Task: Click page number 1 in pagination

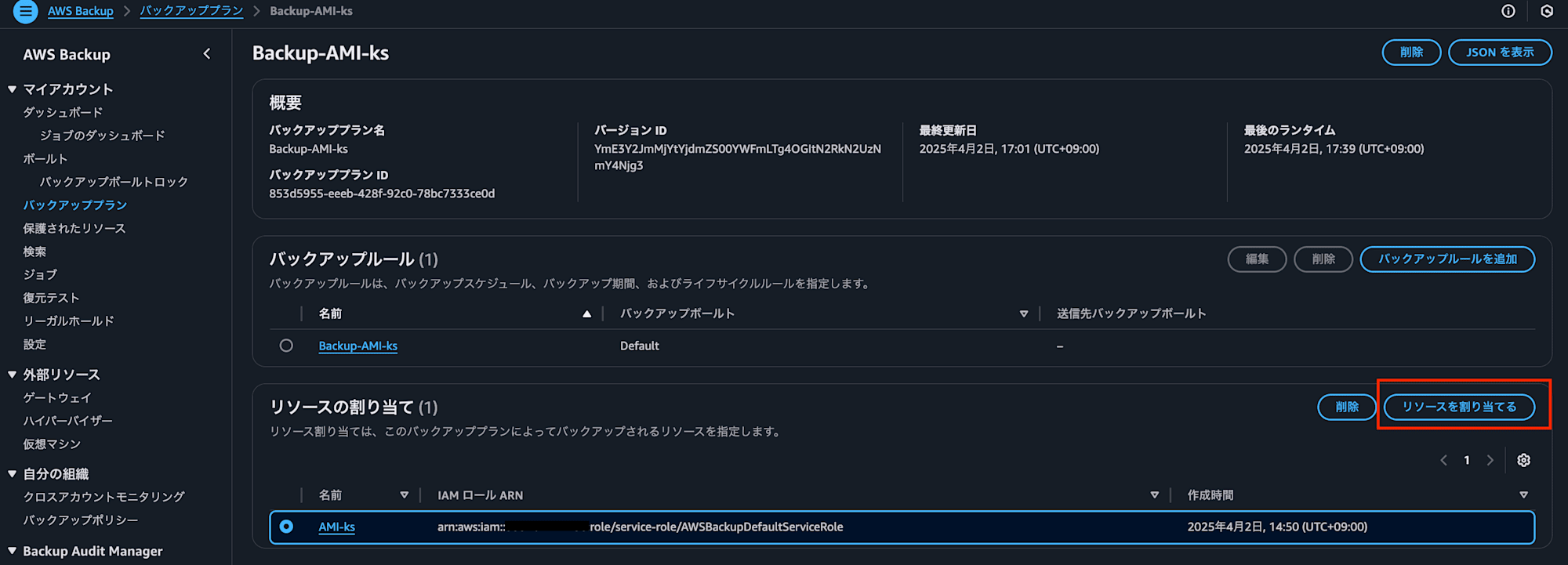Action: (1467, 460)
